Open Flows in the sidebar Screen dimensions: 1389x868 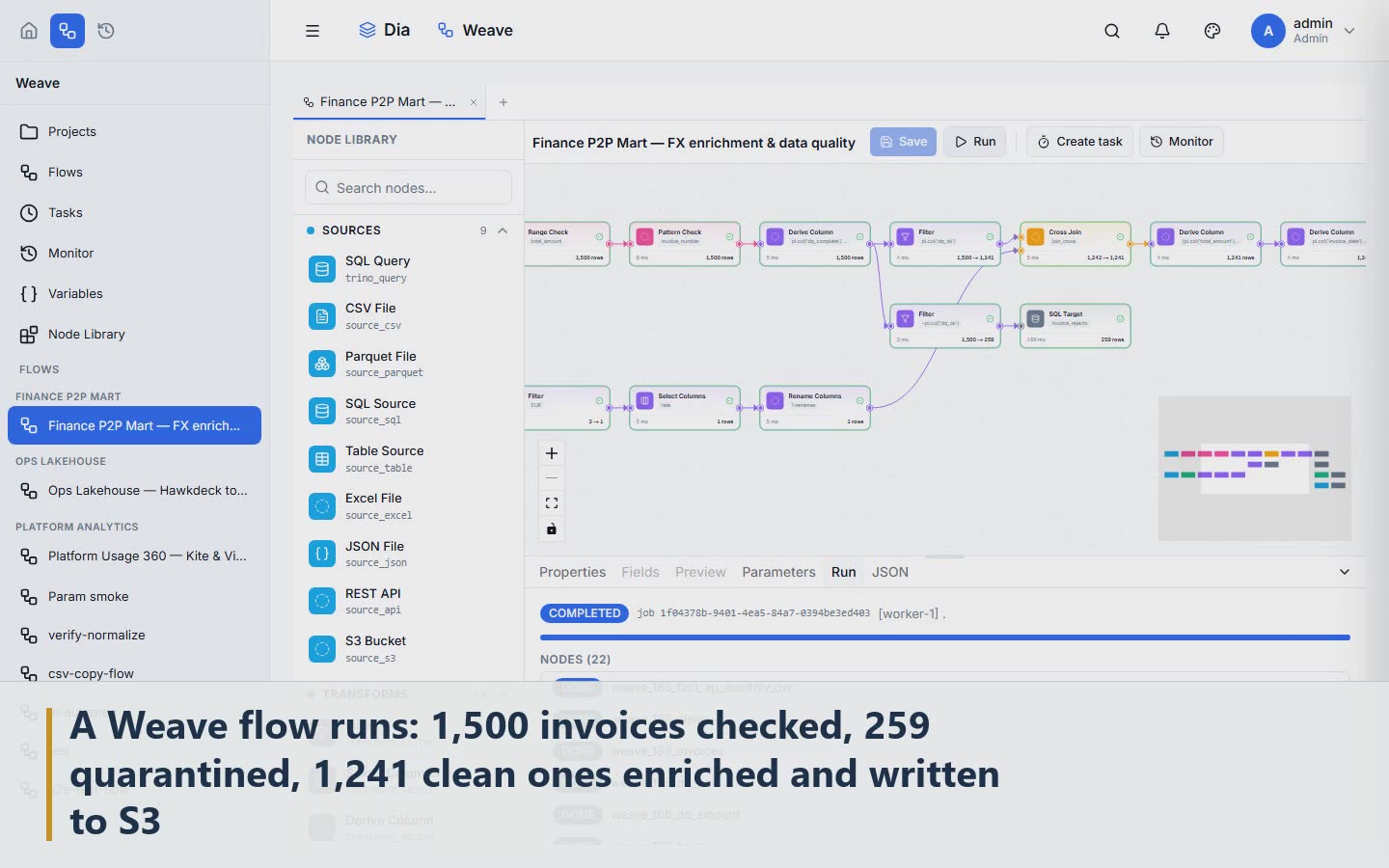(134, 172)
